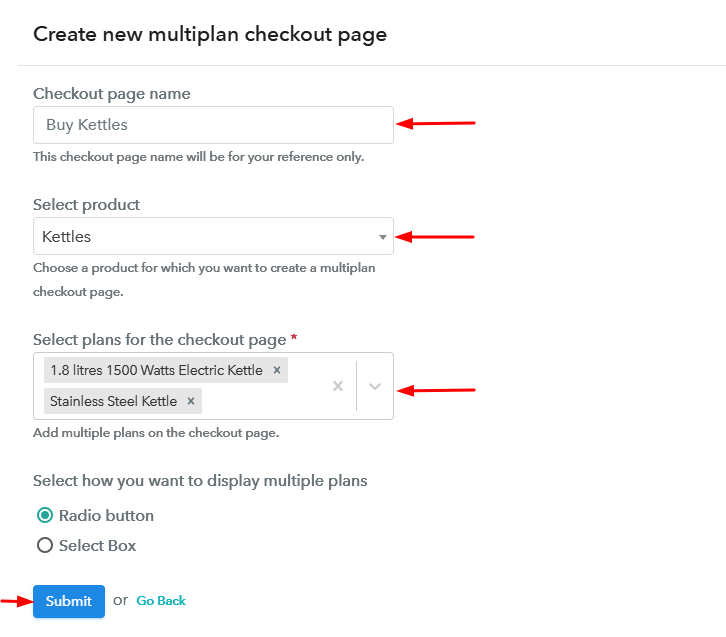Click the "Select plans for the checkout page" label
Screen dimensions: 726x637
point(160,340)
